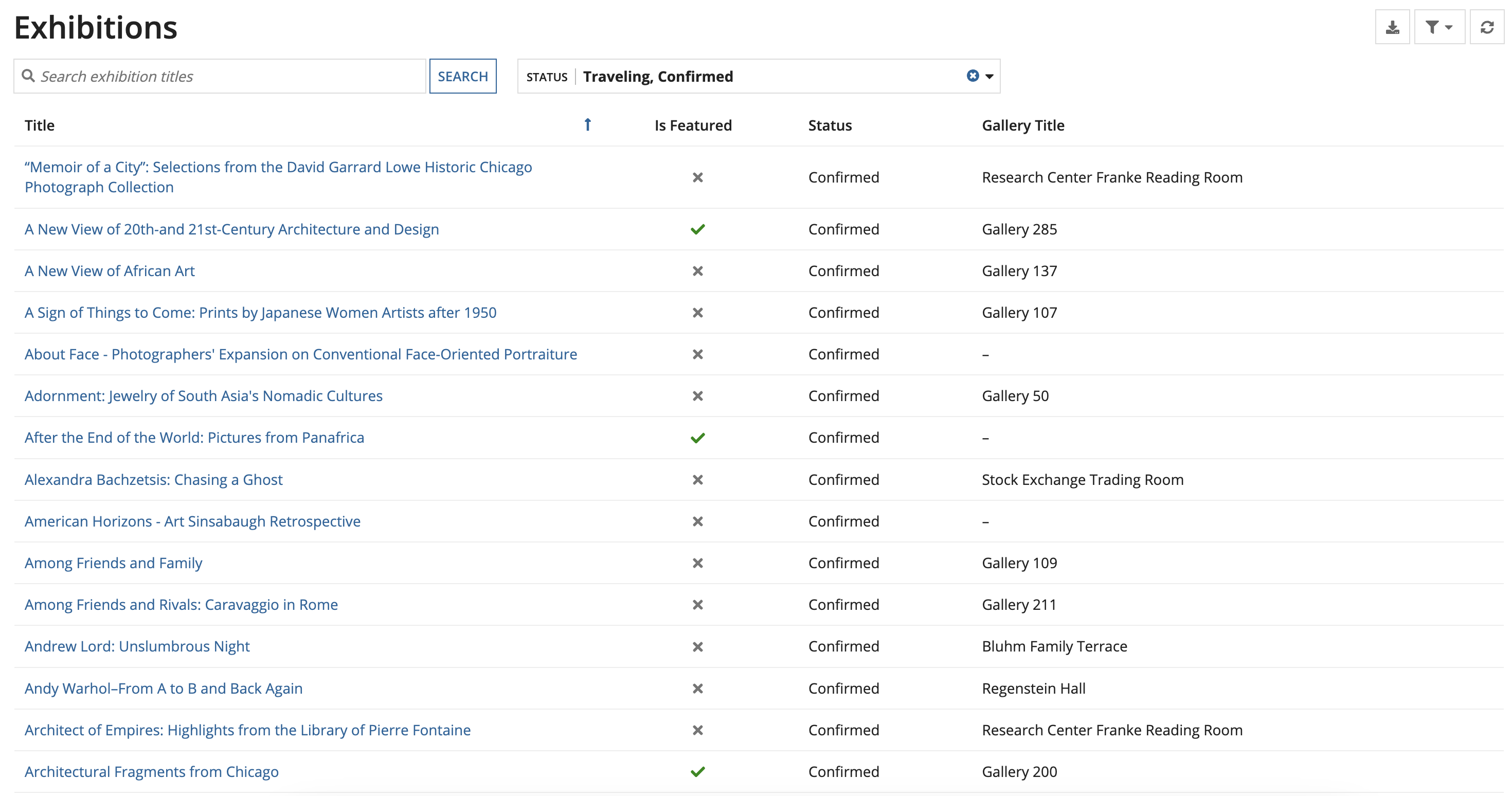Click the Status column header to sort
Viewport: 1512px width, 796px height.
pos(830,124)
